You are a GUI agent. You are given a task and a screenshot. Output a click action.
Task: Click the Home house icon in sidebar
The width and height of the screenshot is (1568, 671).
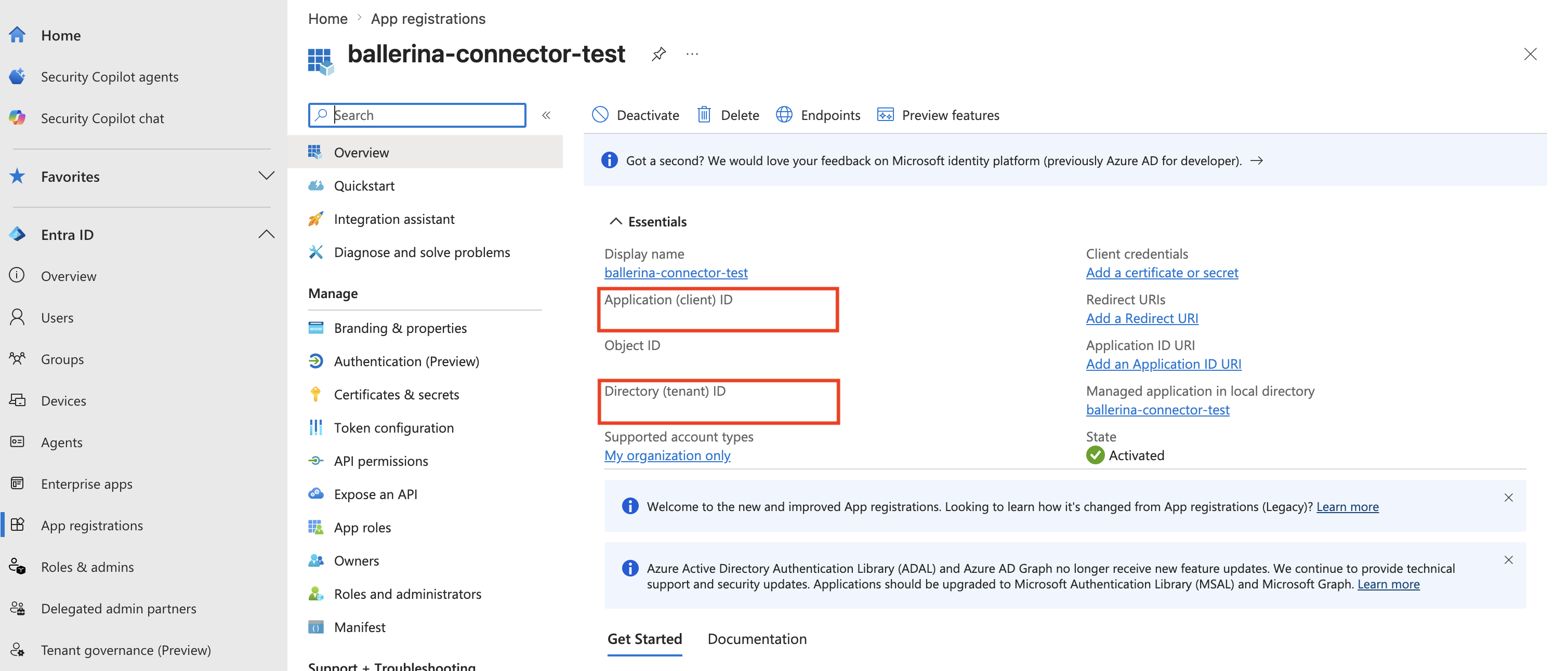(x=18, y=35)
